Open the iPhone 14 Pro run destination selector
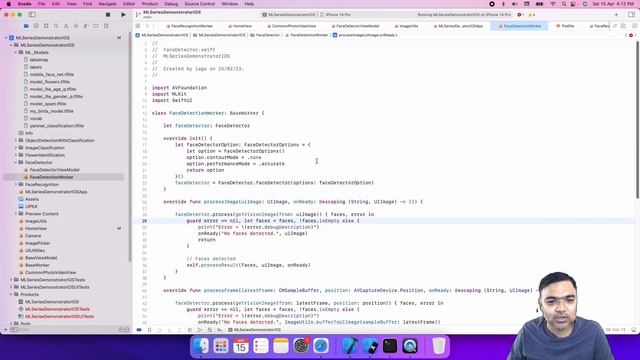Image resolution: width=640 pixels, height=360 pixels. (x=336, y=15)
